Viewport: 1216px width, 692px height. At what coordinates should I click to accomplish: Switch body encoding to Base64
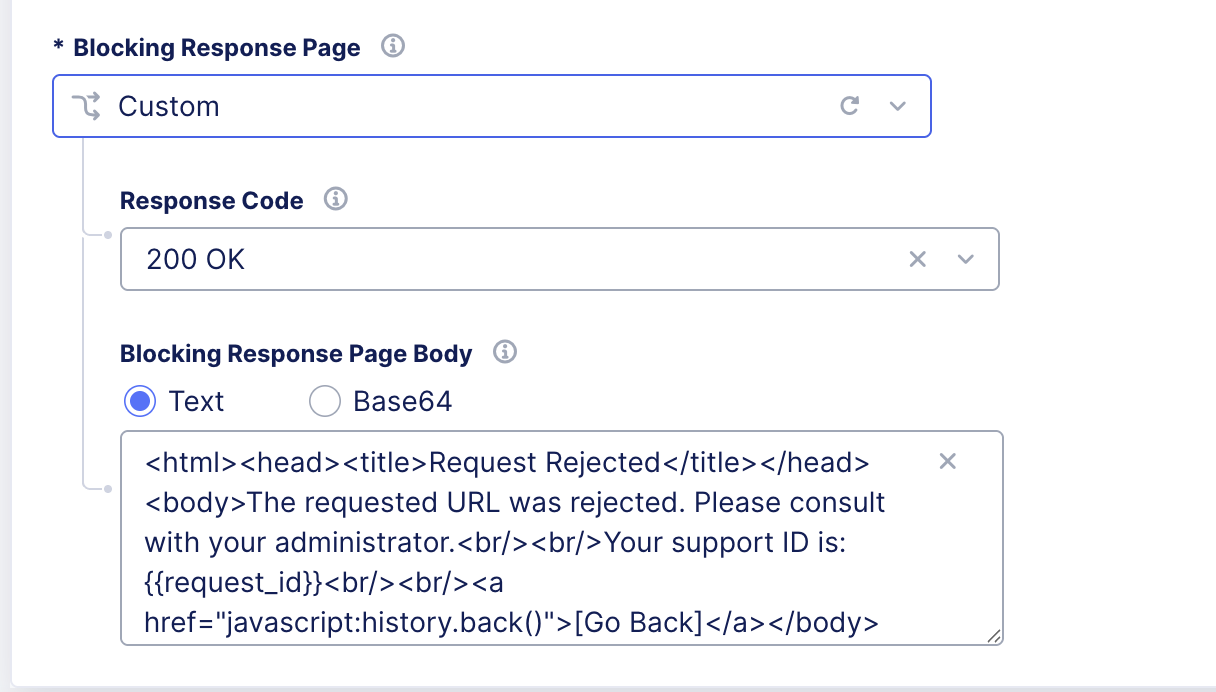pos(325,401)
